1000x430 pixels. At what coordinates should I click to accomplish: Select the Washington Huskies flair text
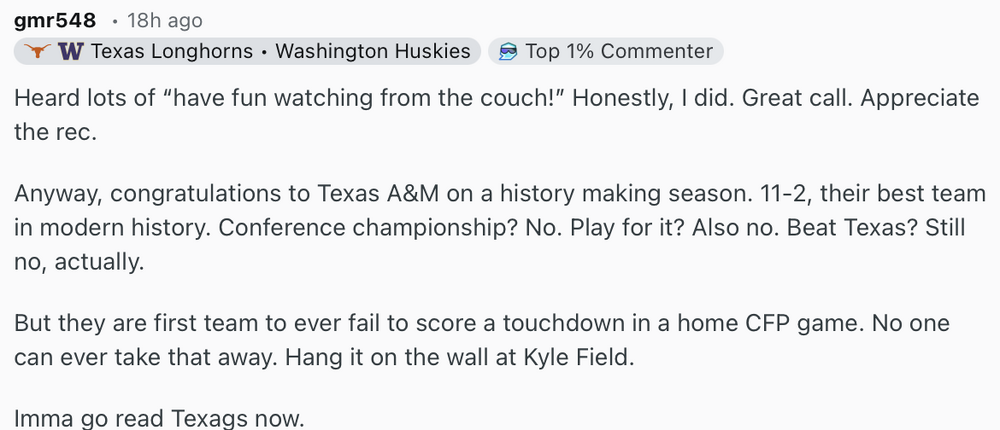click(372, 52)
